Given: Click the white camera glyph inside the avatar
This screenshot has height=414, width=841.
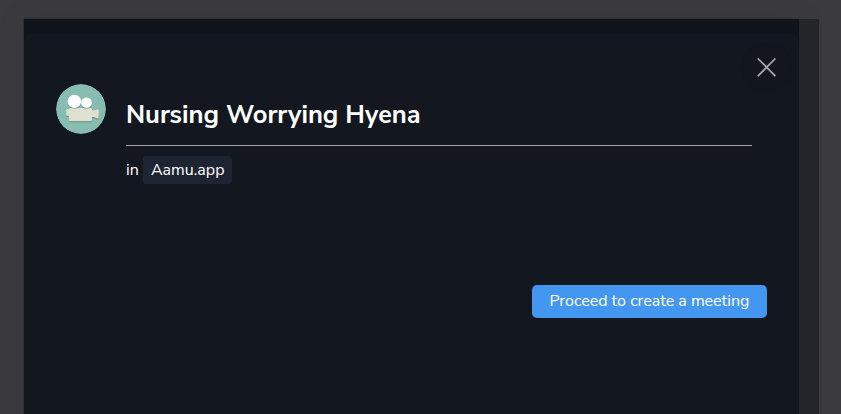Looking at the screenshot, I should (x=81, y=109).
